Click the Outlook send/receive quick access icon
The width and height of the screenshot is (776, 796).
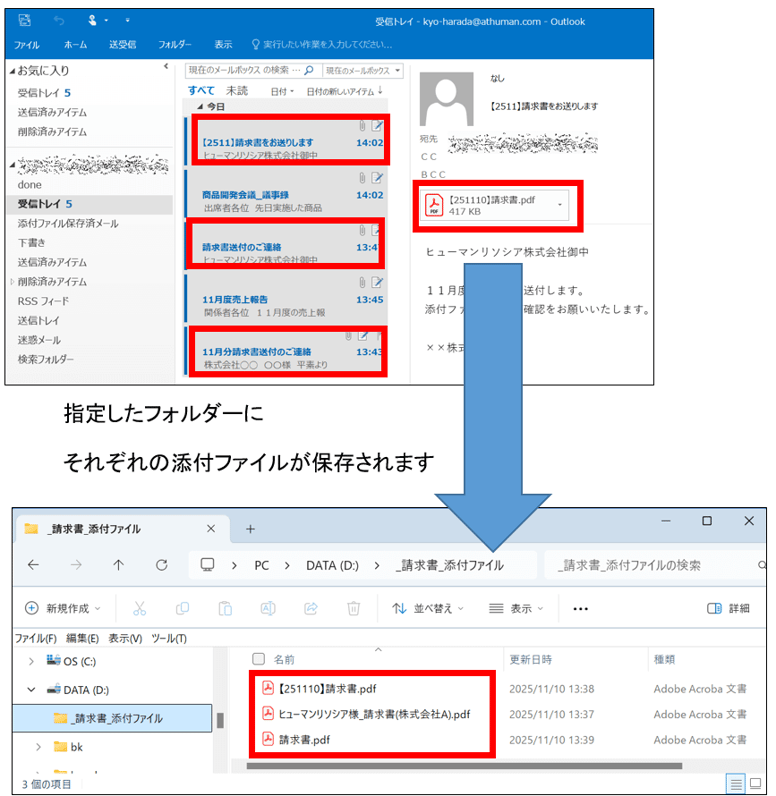pos(24,20)
